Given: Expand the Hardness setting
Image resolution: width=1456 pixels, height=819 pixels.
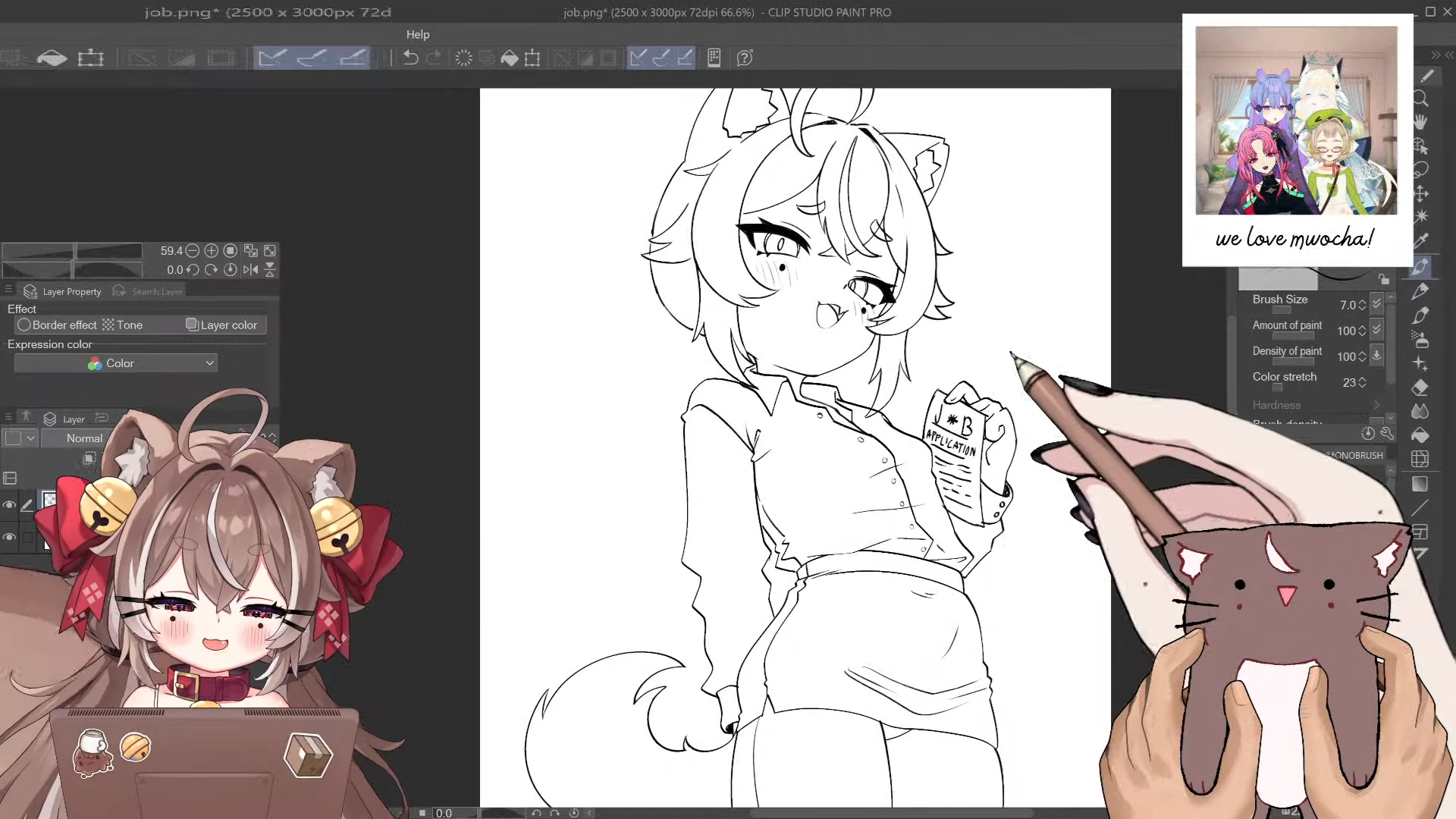Looking at the screenshot, I should click(x=1376, y=405).
